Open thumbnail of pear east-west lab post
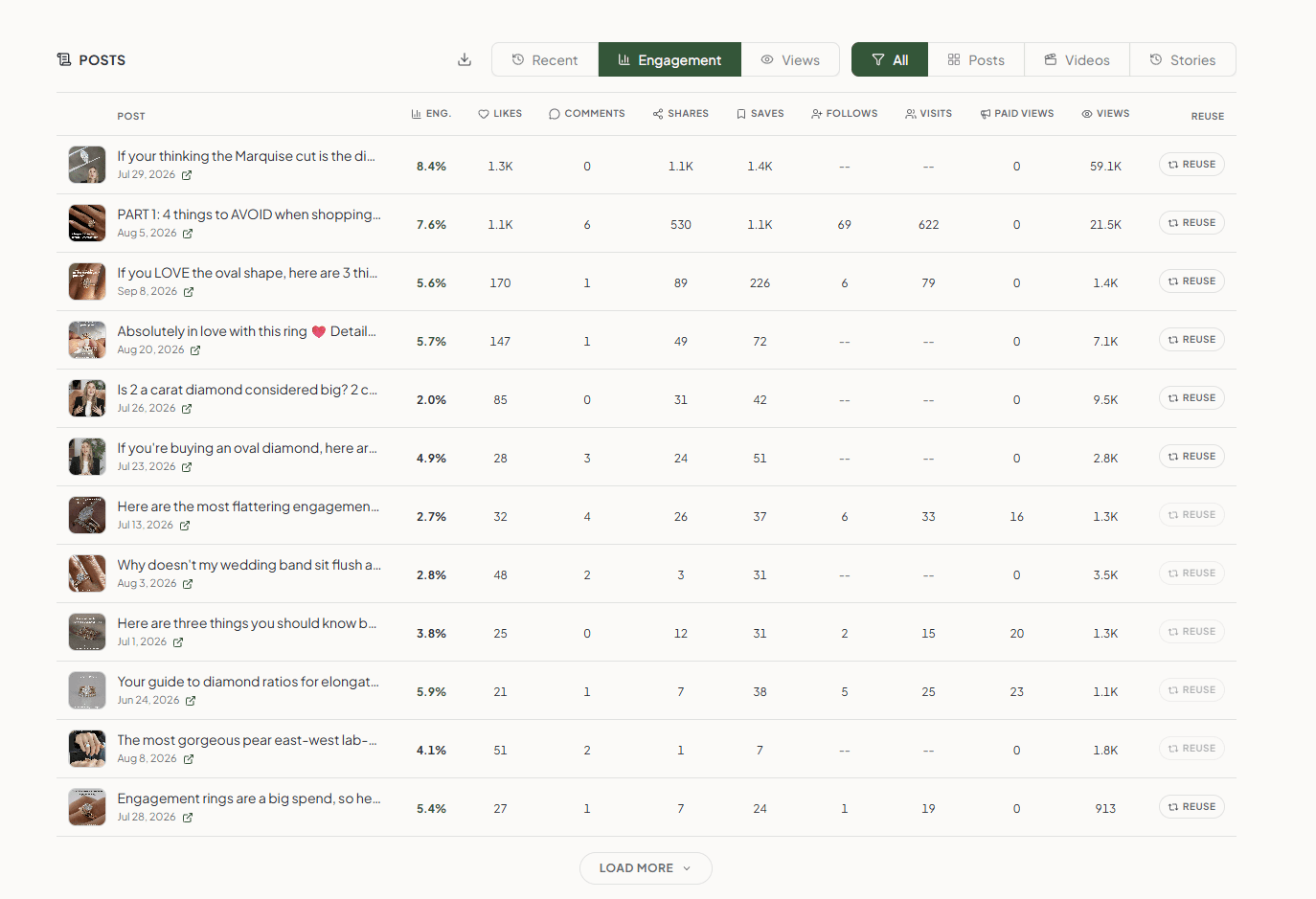This screenshot has width=1316, height=899. [87, 749]
